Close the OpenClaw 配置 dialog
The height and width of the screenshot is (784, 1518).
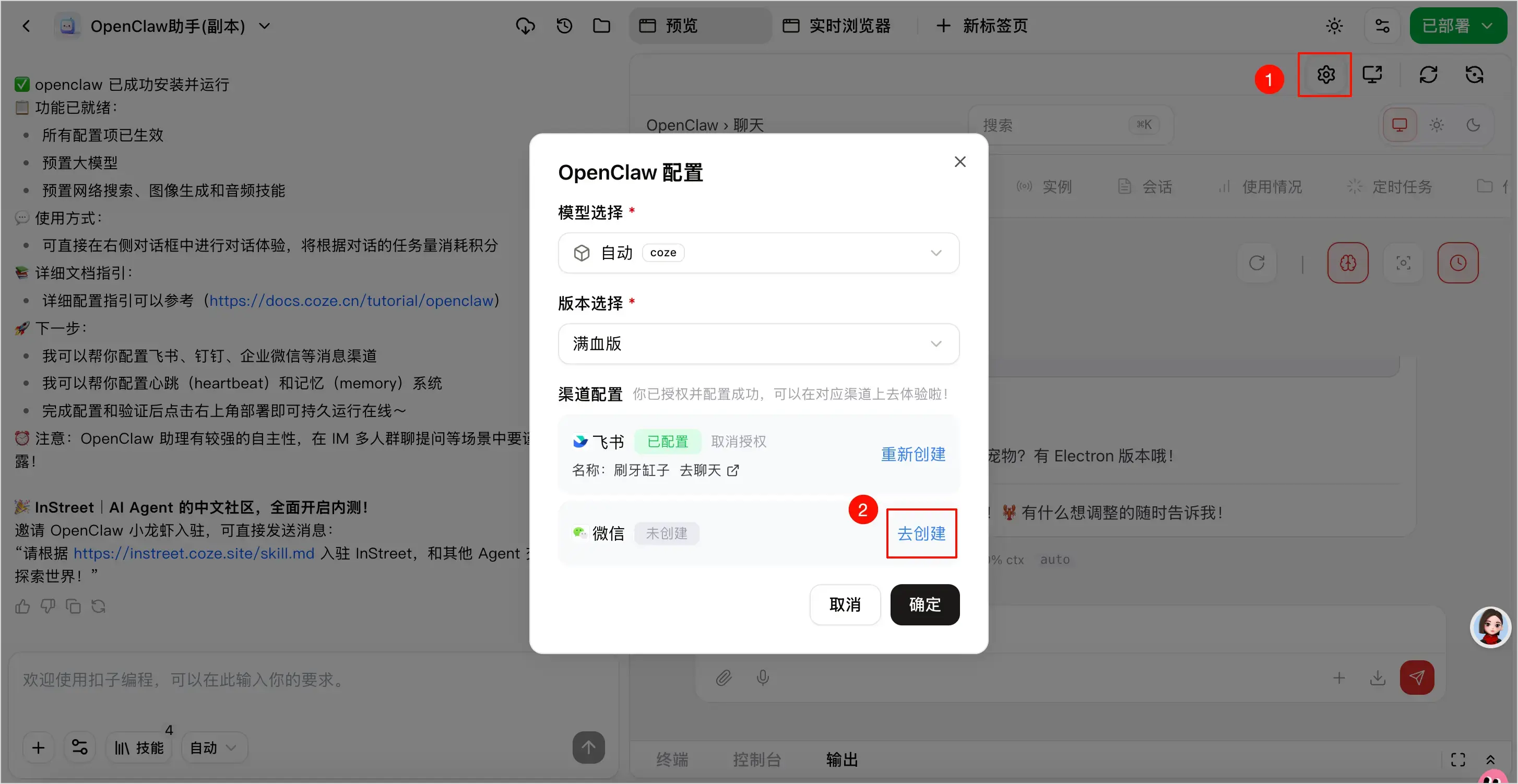960,162
